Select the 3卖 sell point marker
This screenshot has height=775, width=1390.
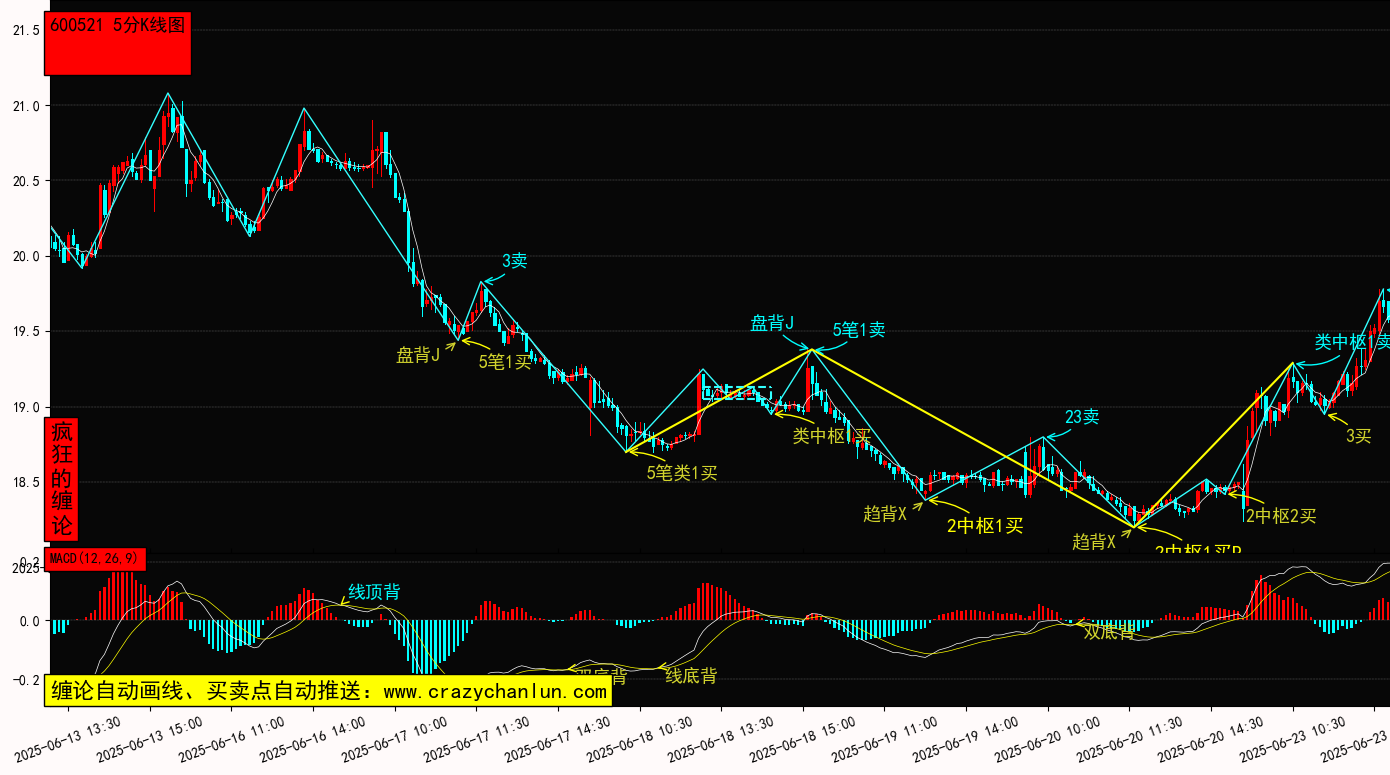click(514, 261)
